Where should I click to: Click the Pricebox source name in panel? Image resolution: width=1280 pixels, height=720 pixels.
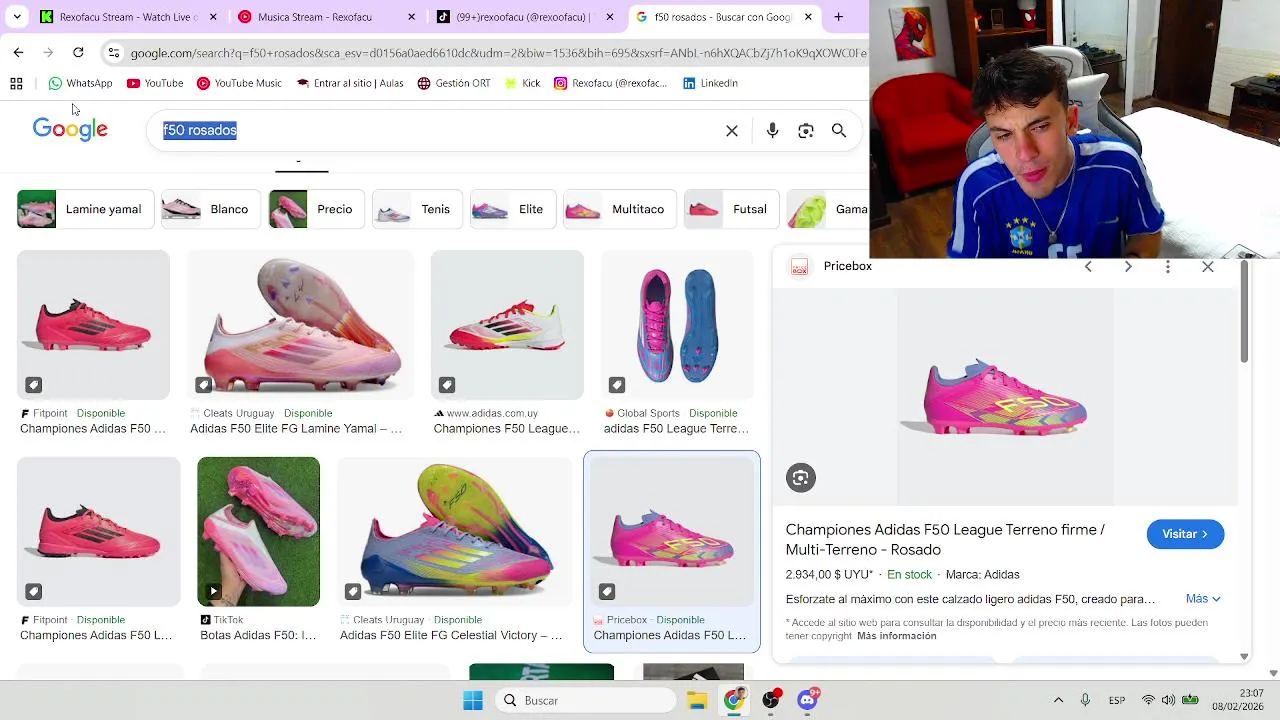click(x=848, y=266)
